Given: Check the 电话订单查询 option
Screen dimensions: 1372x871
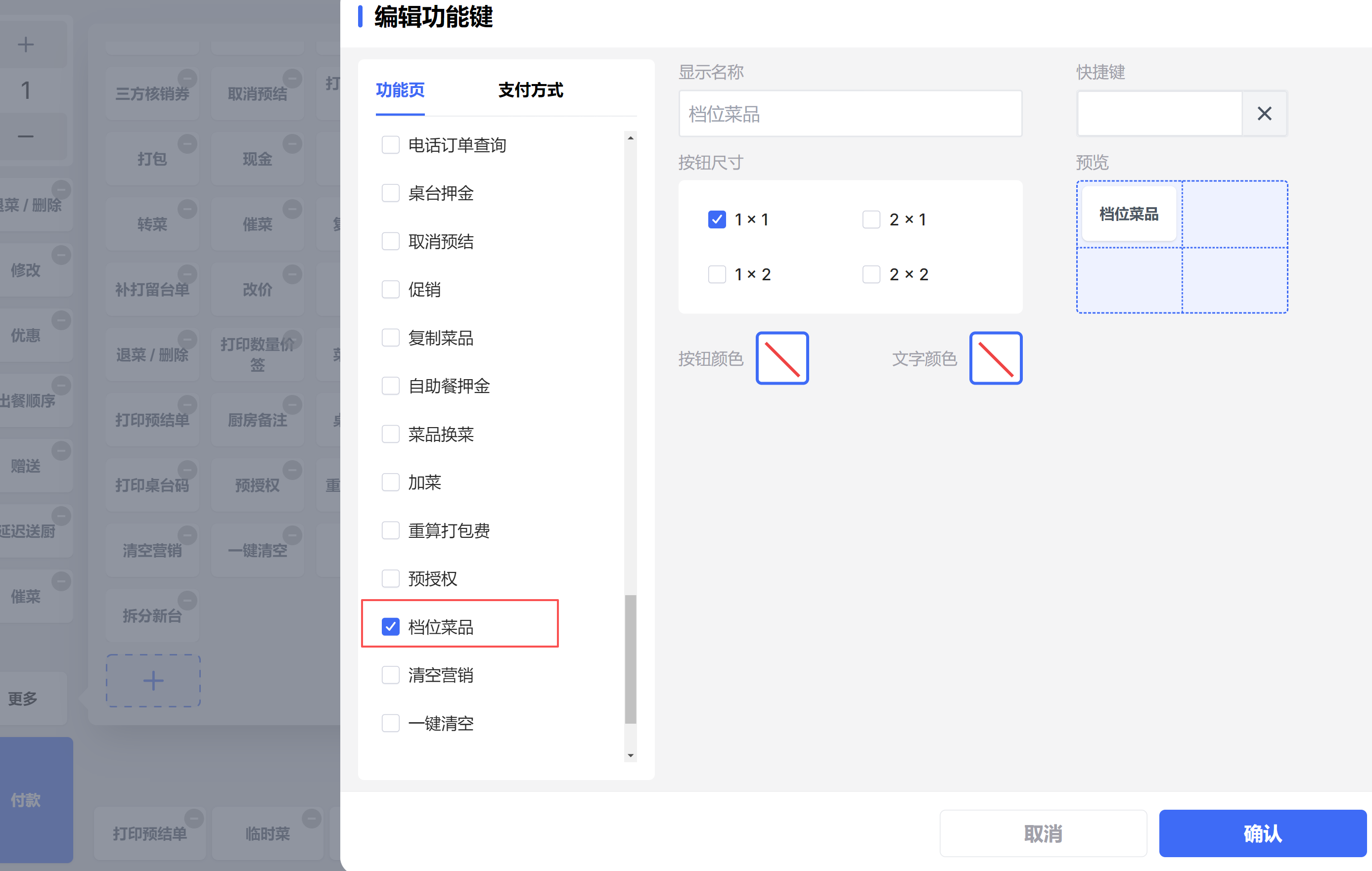Looking at the screenshot, I should 390,145.
